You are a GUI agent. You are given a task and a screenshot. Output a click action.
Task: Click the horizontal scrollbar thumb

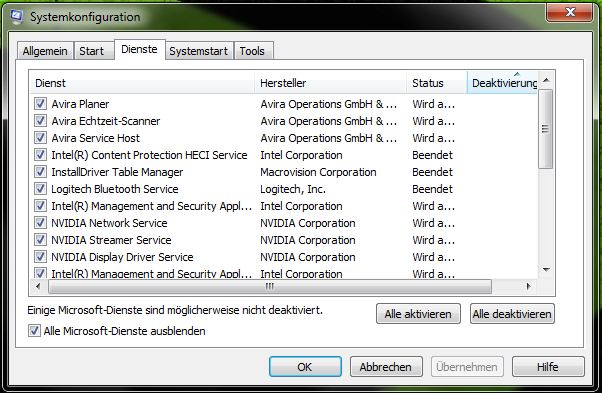point(270,286)
